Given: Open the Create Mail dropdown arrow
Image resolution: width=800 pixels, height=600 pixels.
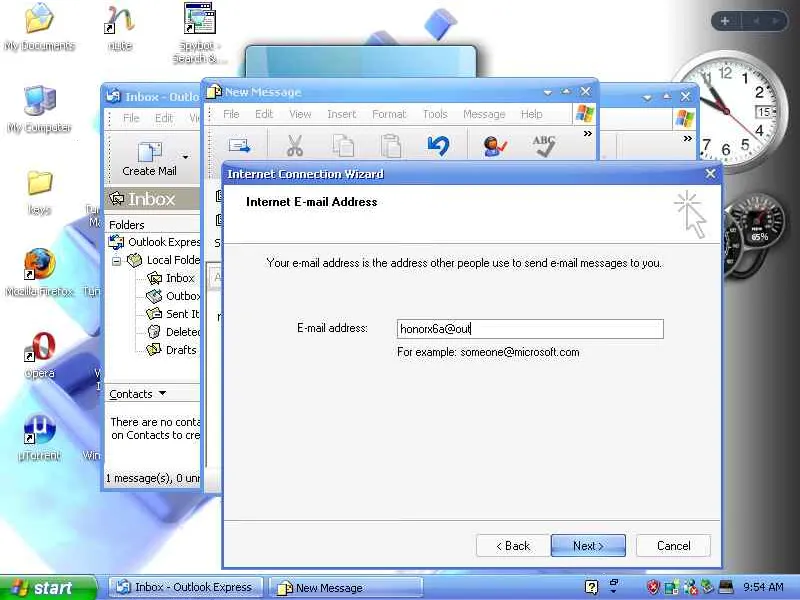Looking at the screenshot, I should point(185,157).
